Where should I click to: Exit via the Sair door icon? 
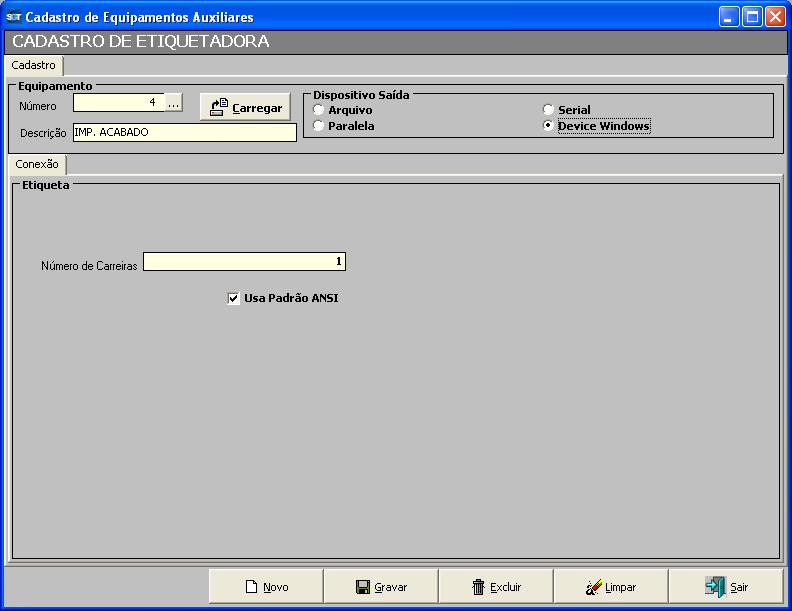(714, 587)
